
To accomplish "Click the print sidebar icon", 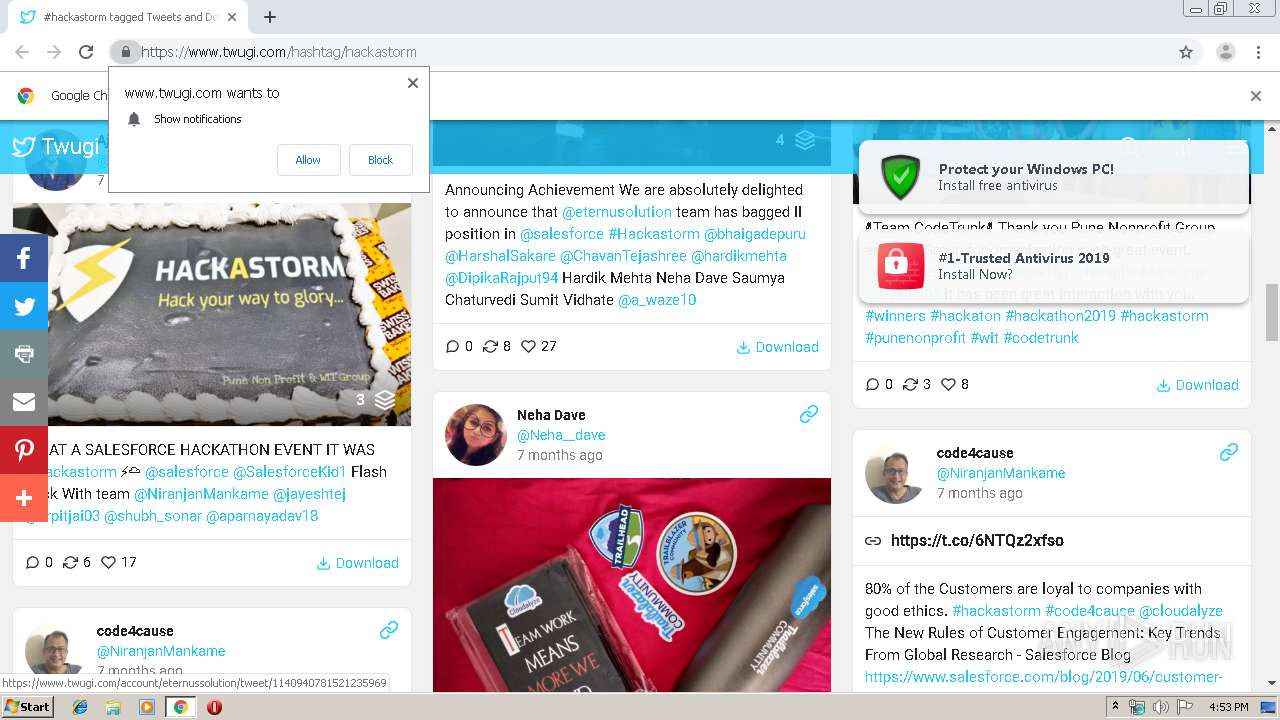I will click(24, 354).
